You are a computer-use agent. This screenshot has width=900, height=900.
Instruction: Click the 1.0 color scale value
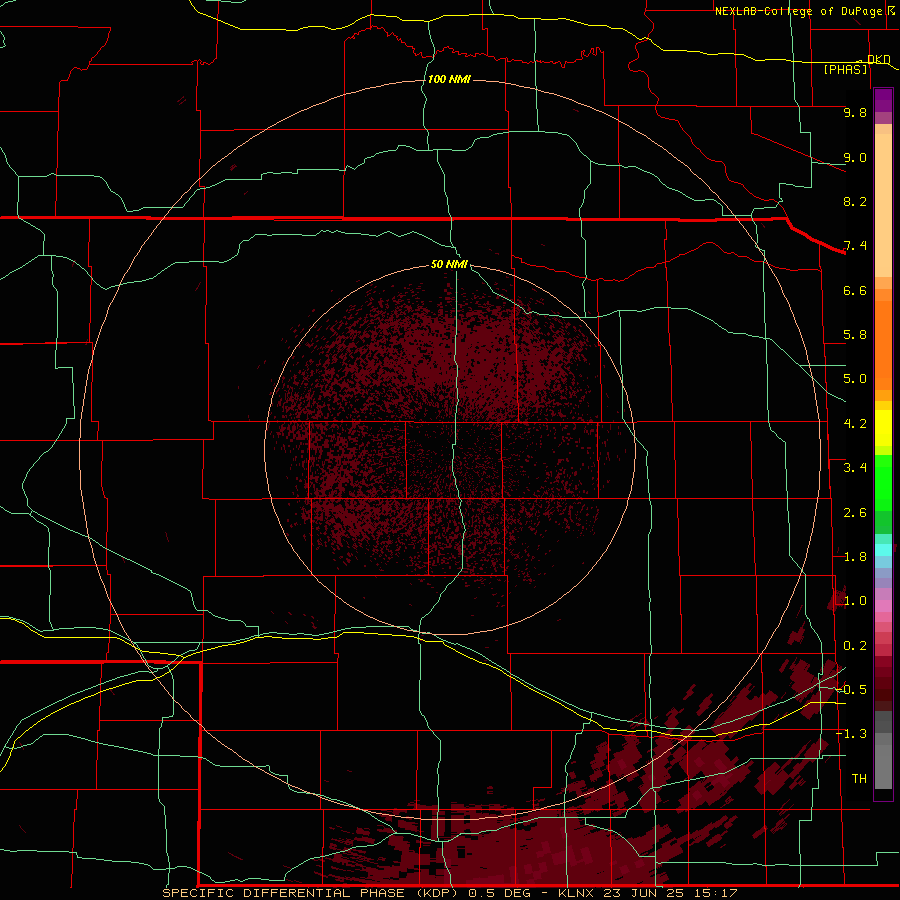[855, 601]
